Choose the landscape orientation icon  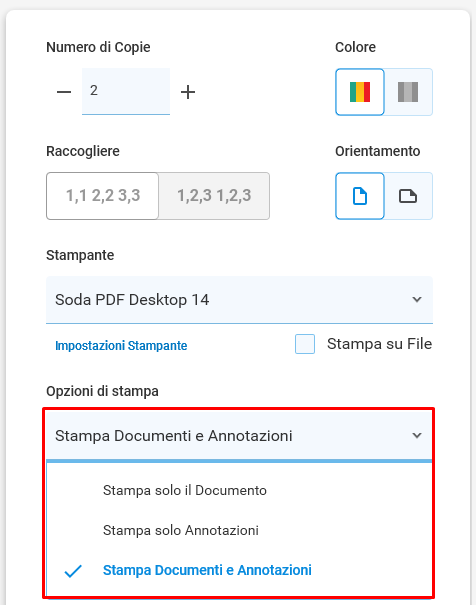click(408, 196)
